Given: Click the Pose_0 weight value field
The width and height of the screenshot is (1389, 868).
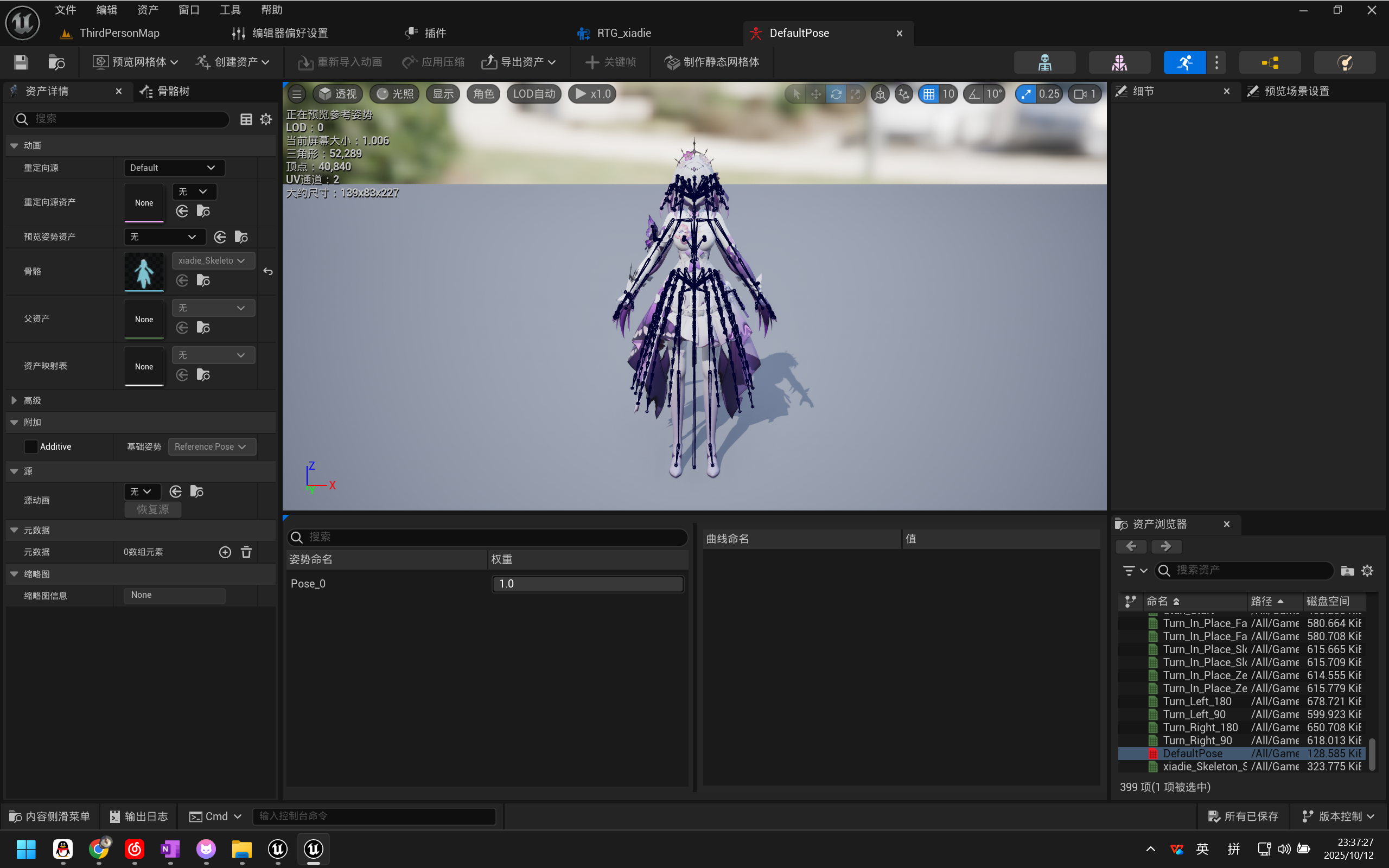Looking at the screenshot, I should click(587, 584).
